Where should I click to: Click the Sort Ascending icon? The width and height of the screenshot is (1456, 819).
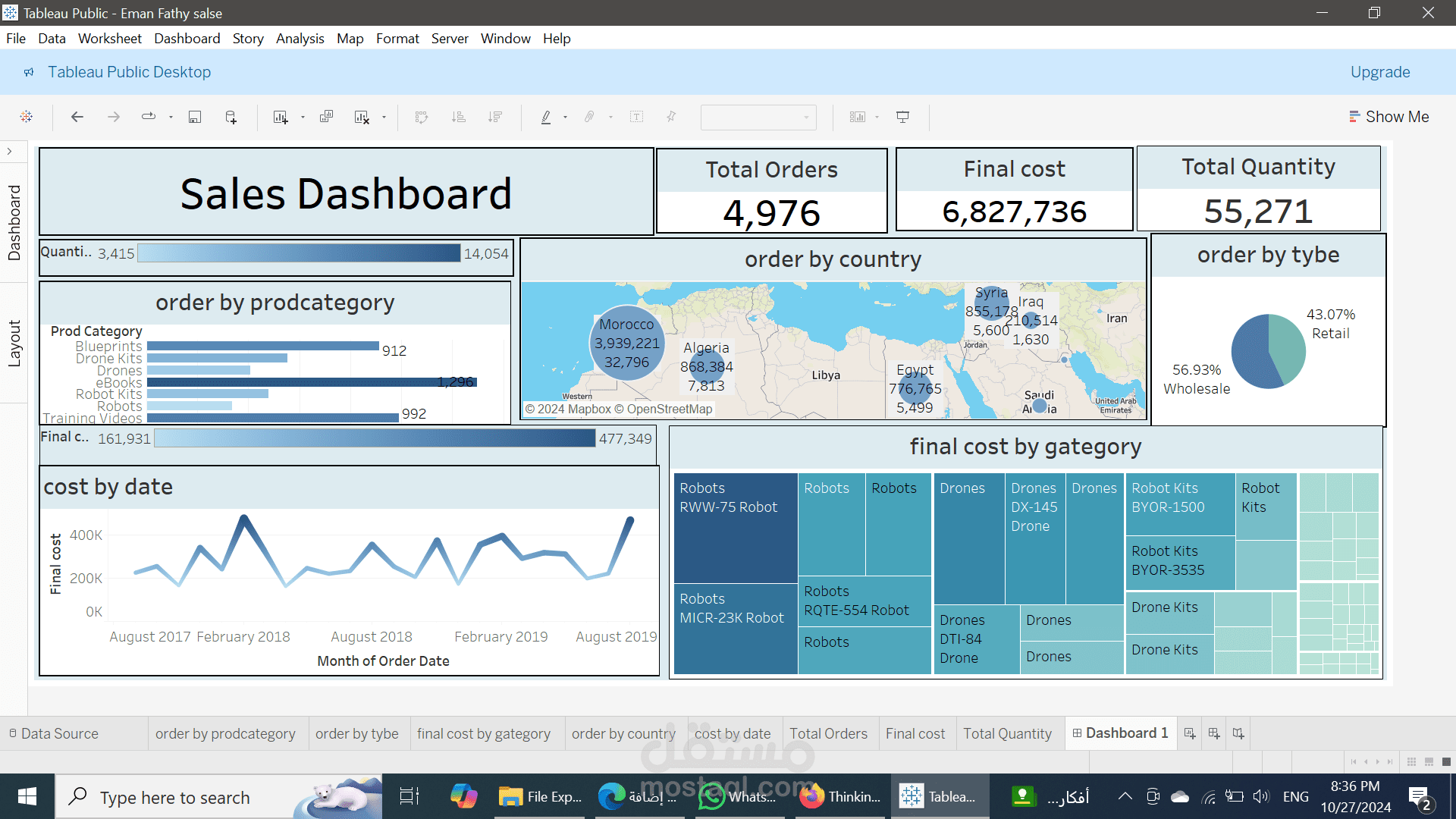pyautogui.click(x=458, y=117)
